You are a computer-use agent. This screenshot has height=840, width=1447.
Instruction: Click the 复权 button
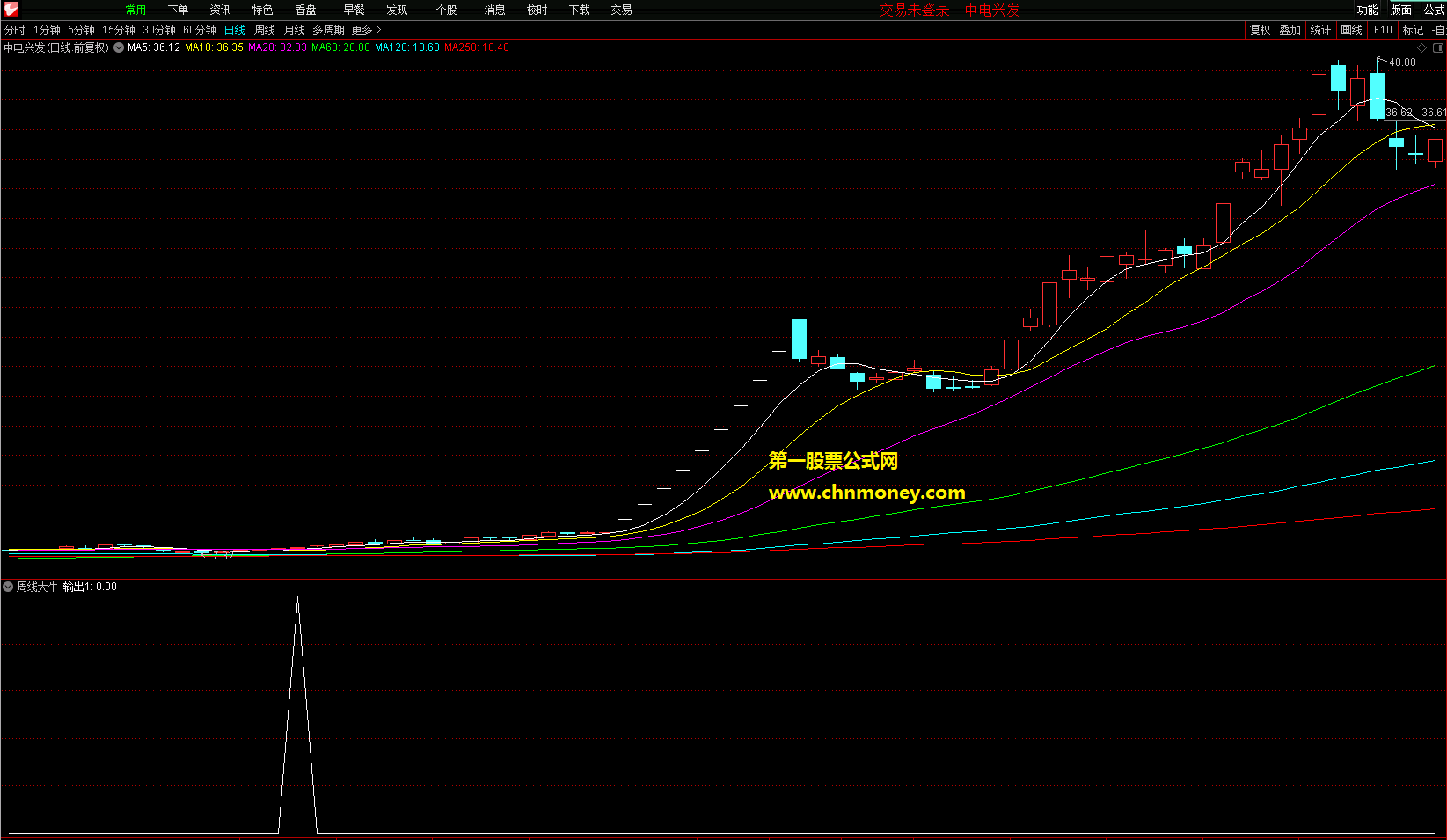[x=1260, y=30]
